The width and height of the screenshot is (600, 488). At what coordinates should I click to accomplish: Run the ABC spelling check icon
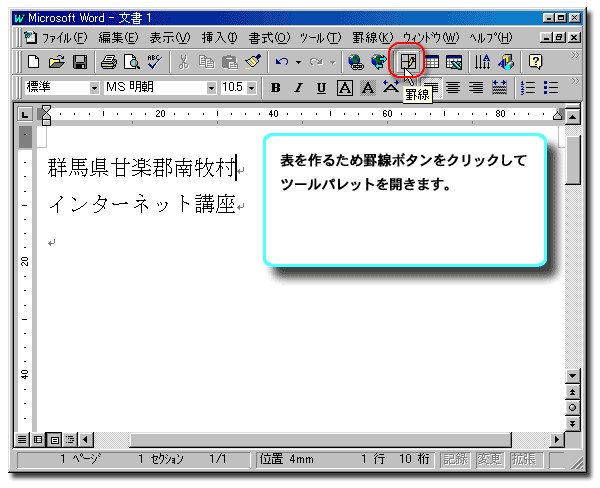coord(155,62)
